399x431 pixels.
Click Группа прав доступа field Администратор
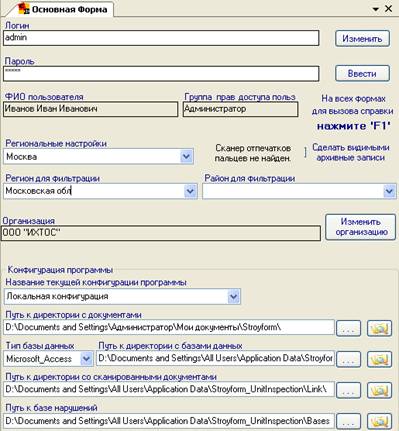[240, 109]
